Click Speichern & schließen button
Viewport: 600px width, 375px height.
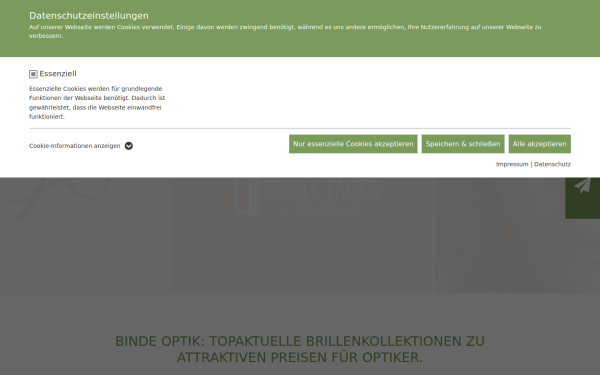click(x=463, y=144)
